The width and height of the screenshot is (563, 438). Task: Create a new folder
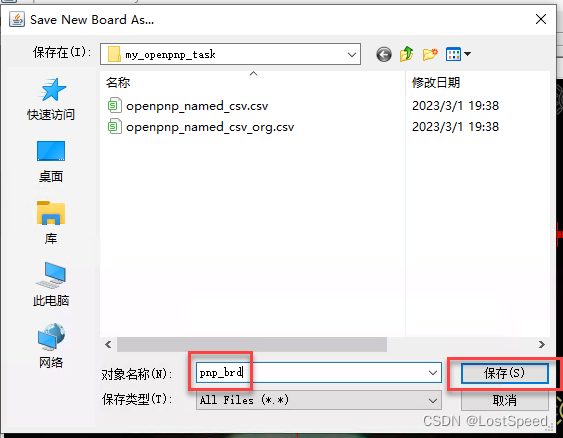[430, 54]
